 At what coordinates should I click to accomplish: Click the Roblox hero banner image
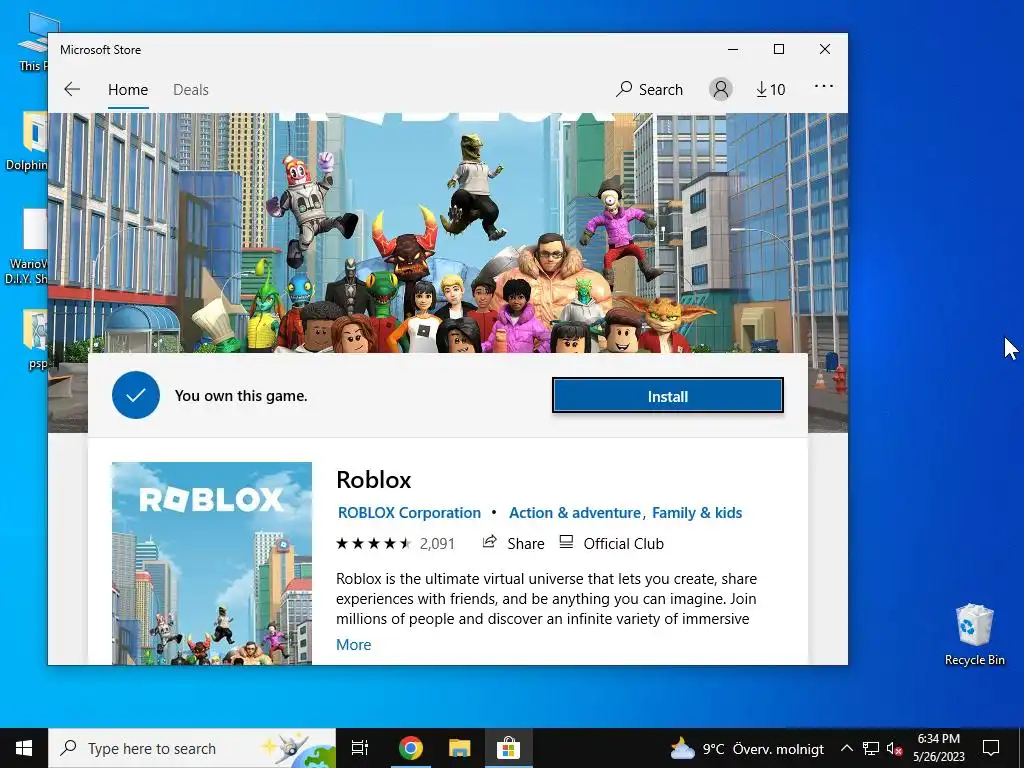[x=448, y=232]
